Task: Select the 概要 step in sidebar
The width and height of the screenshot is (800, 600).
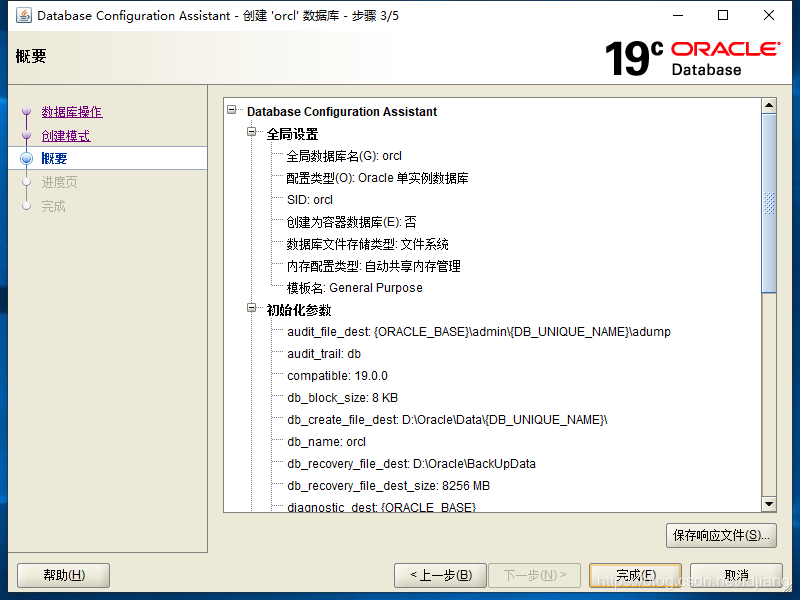Action: (x=54, y=159)
